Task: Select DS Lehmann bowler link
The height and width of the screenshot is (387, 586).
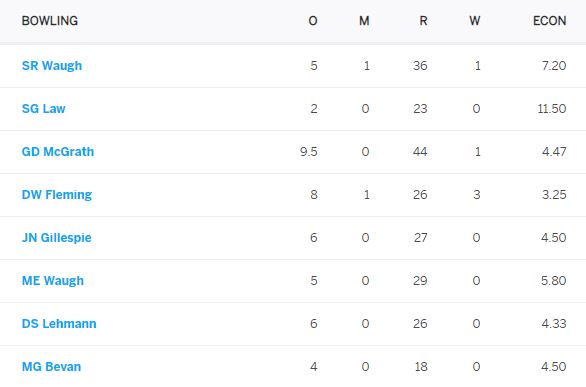Action: pos(59,323)
